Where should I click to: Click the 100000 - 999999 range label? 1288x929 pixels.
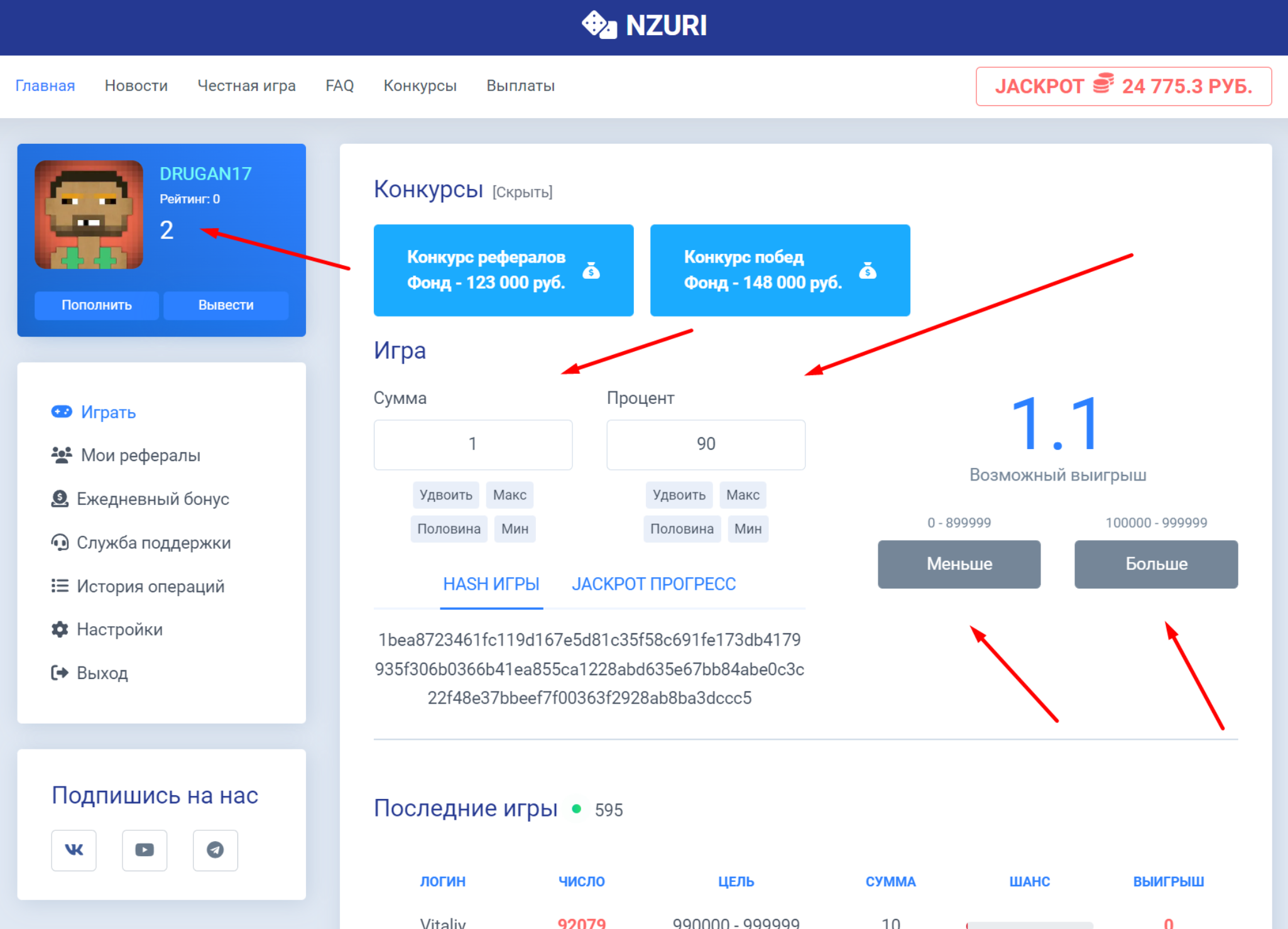click(x=1157, y=523)
